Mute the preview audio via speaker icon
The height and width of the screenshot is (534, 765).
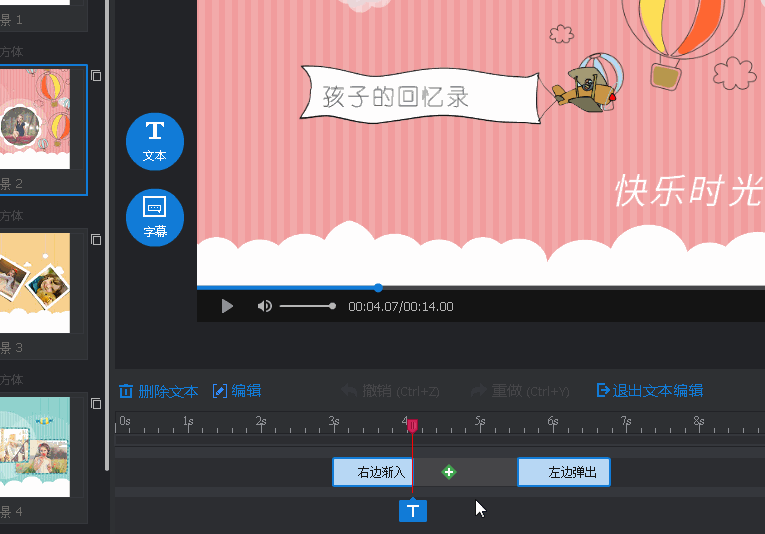[264, 306]
